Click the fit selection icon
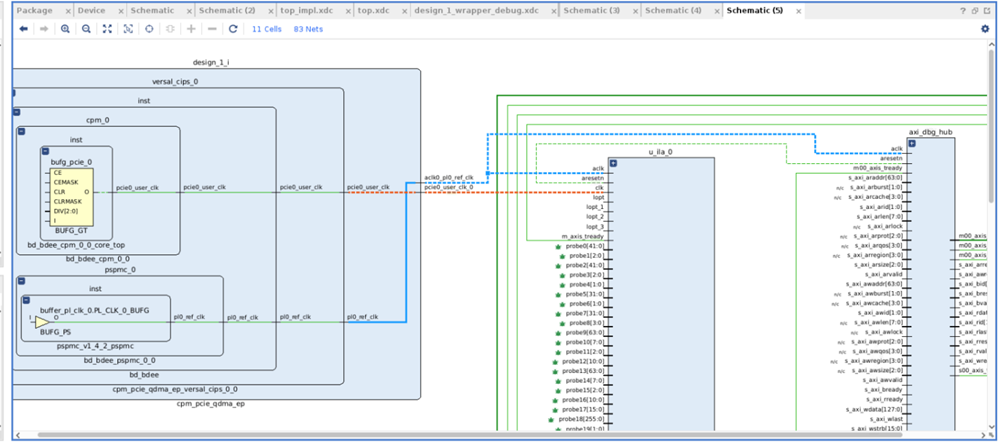 coord(128,29)
